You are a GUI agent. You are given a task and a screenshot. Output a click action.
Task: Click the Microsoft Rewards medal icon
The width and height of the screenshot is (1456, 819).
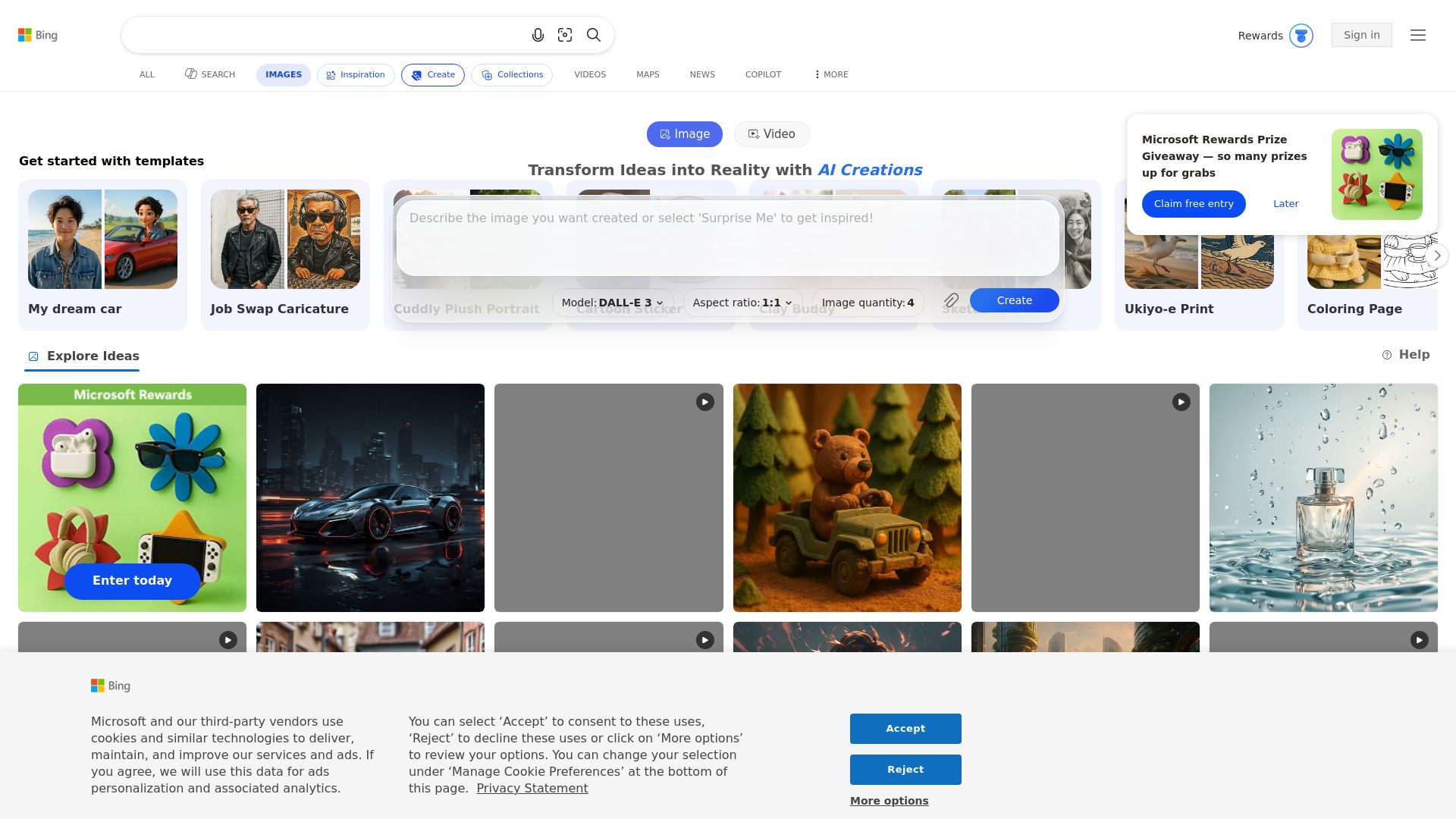pos(1301,35)
